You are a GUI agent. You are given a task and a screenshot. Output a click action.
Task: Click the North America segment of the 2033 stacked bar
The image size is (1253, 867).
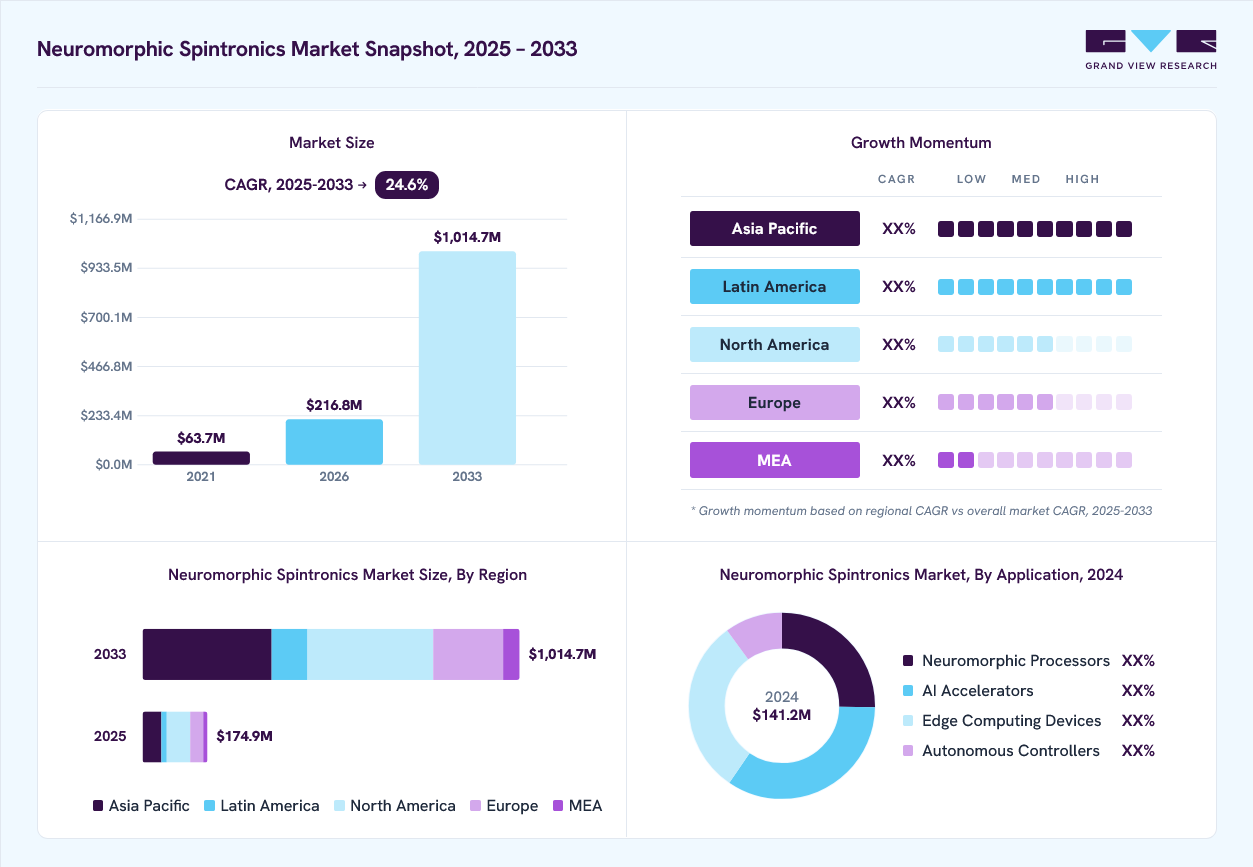pyautogui.click(x=370, y=655)
